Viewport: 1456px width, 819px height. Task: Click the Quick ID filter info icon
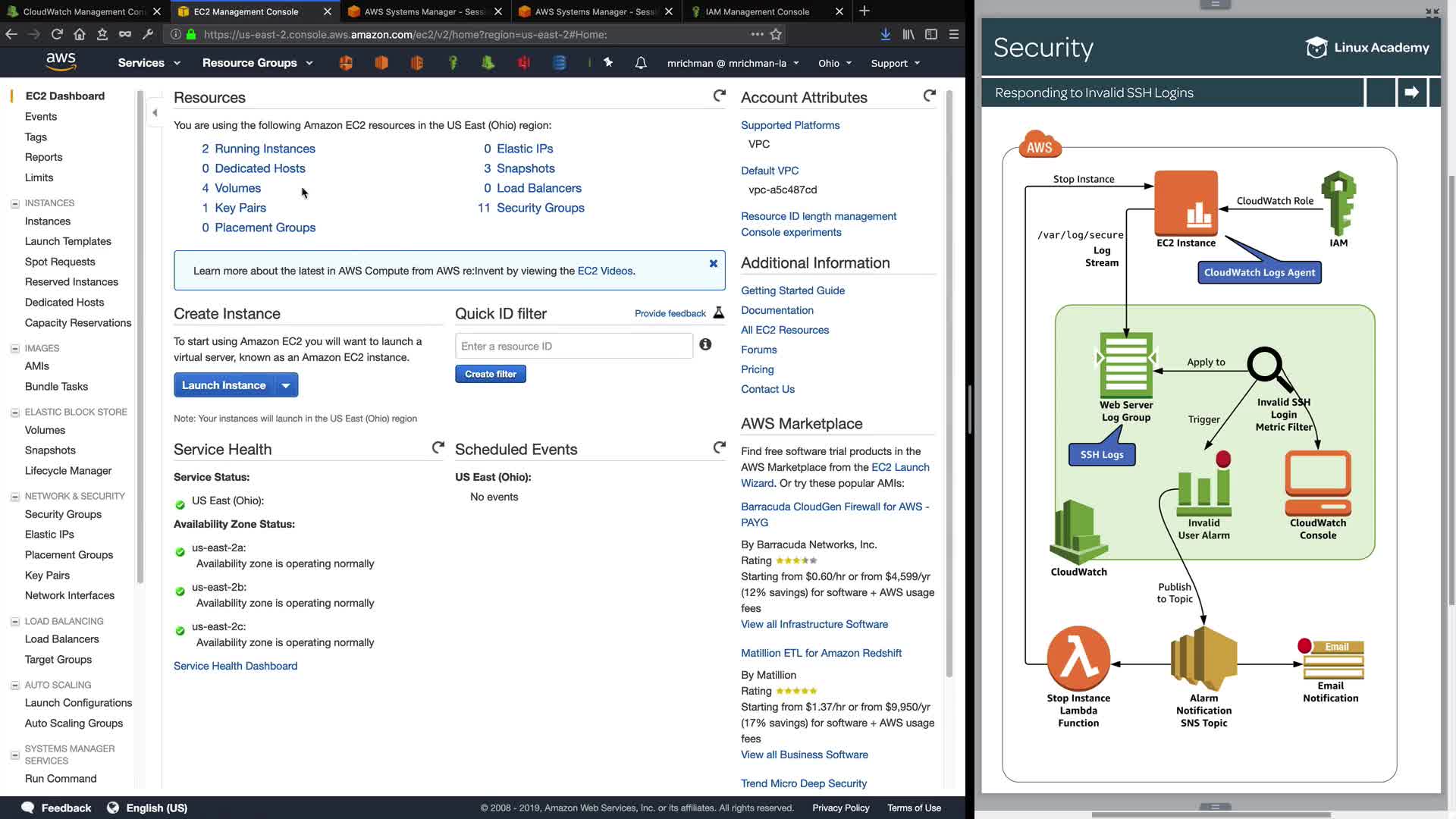[x=705, y=344]
